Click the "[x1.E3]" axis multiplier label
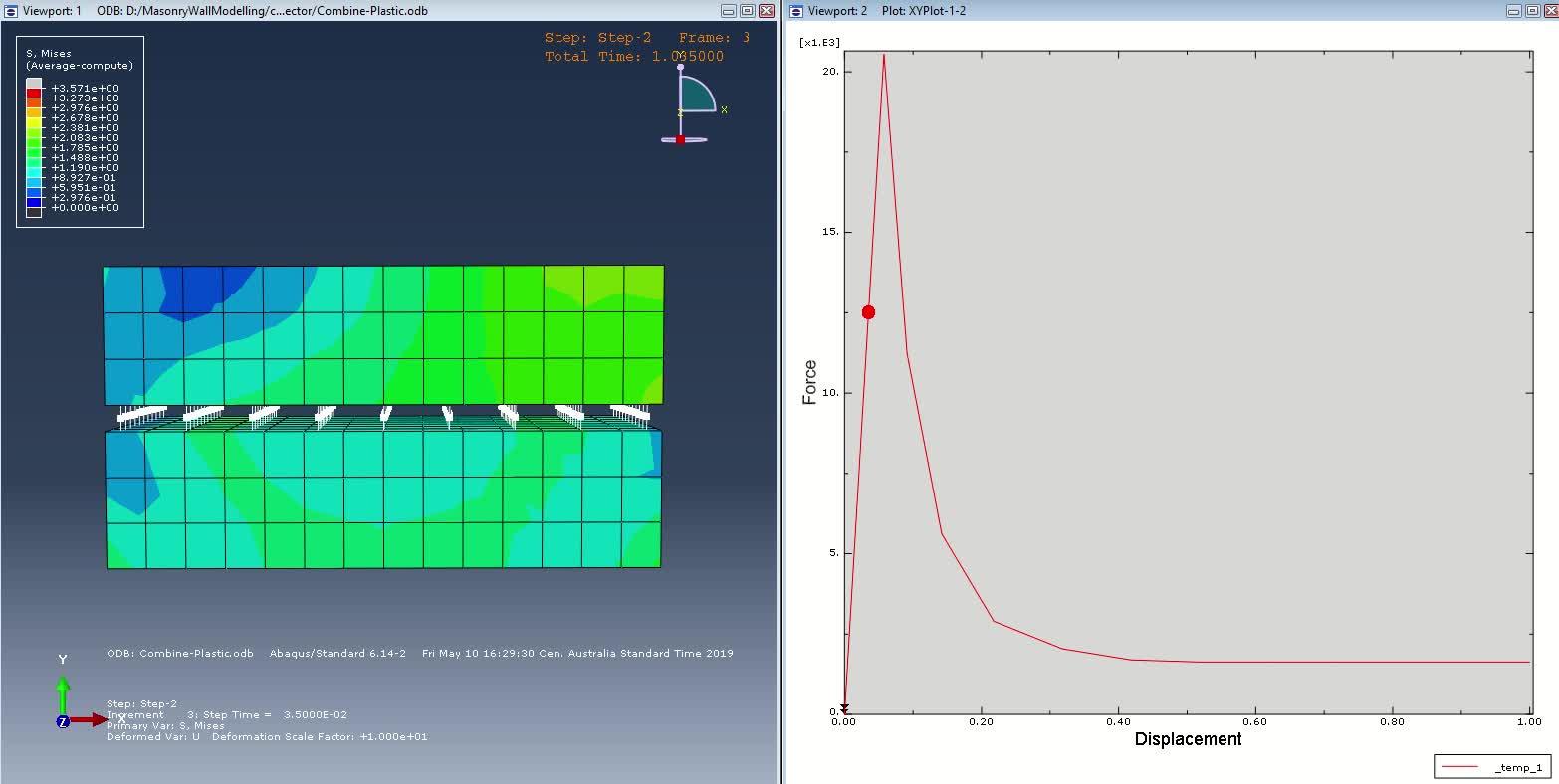 (x=820, y=42)
